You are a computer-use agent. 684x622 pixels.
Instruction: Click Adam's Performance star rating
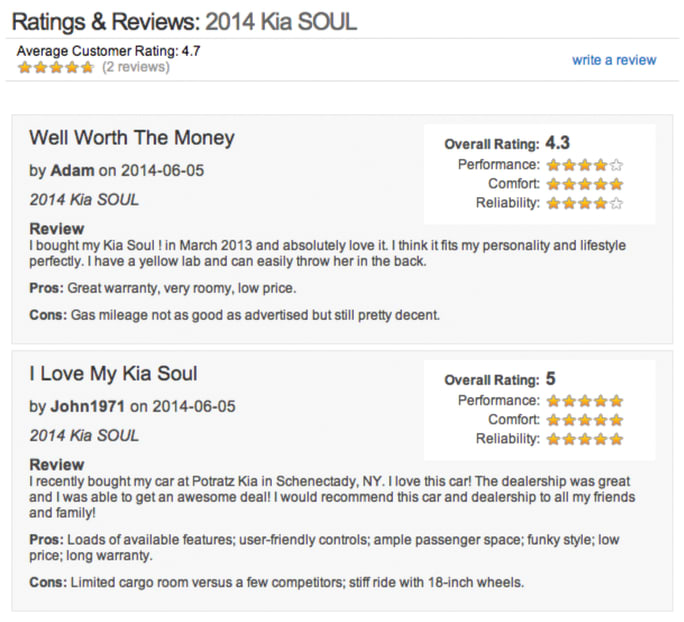[585, 165]
